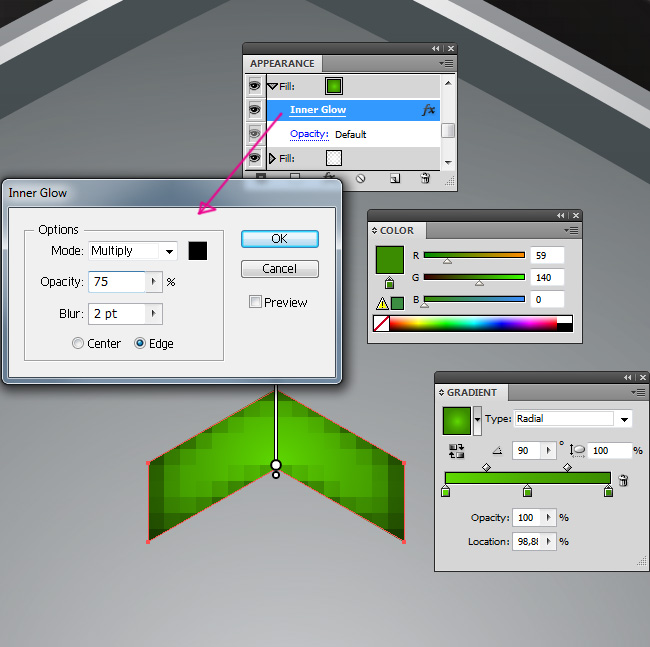Viewport: 650px width, 647px height.
Task: Click the Blur field showing 2 pt
Action: (x=117, y=314)
